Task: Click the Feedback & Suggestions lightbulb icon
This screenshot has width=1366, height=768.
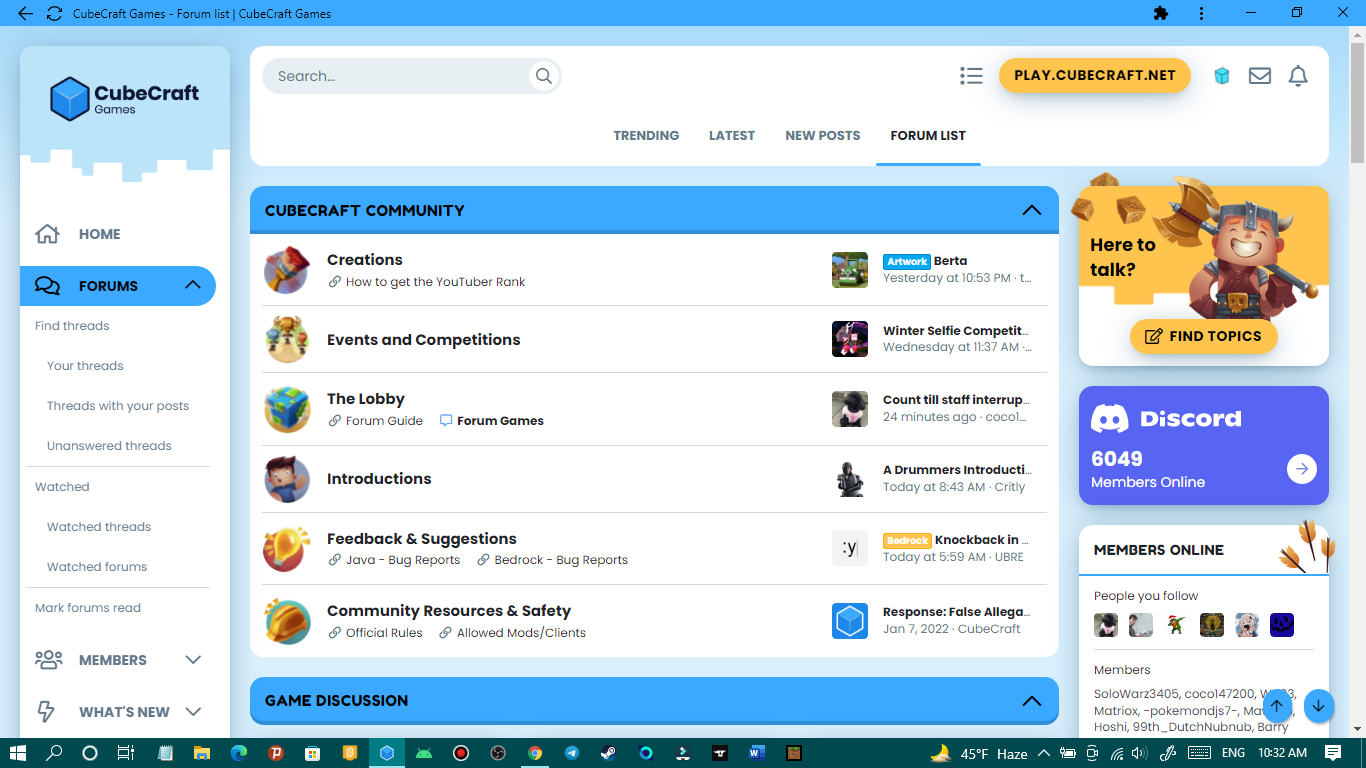Action: coord(287,549)
